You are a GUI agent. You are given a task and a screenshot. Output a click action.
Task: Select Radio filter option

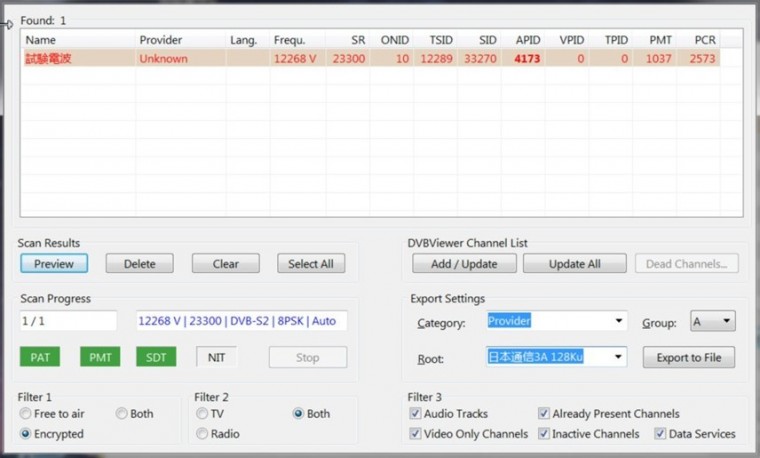pos(218,433)
